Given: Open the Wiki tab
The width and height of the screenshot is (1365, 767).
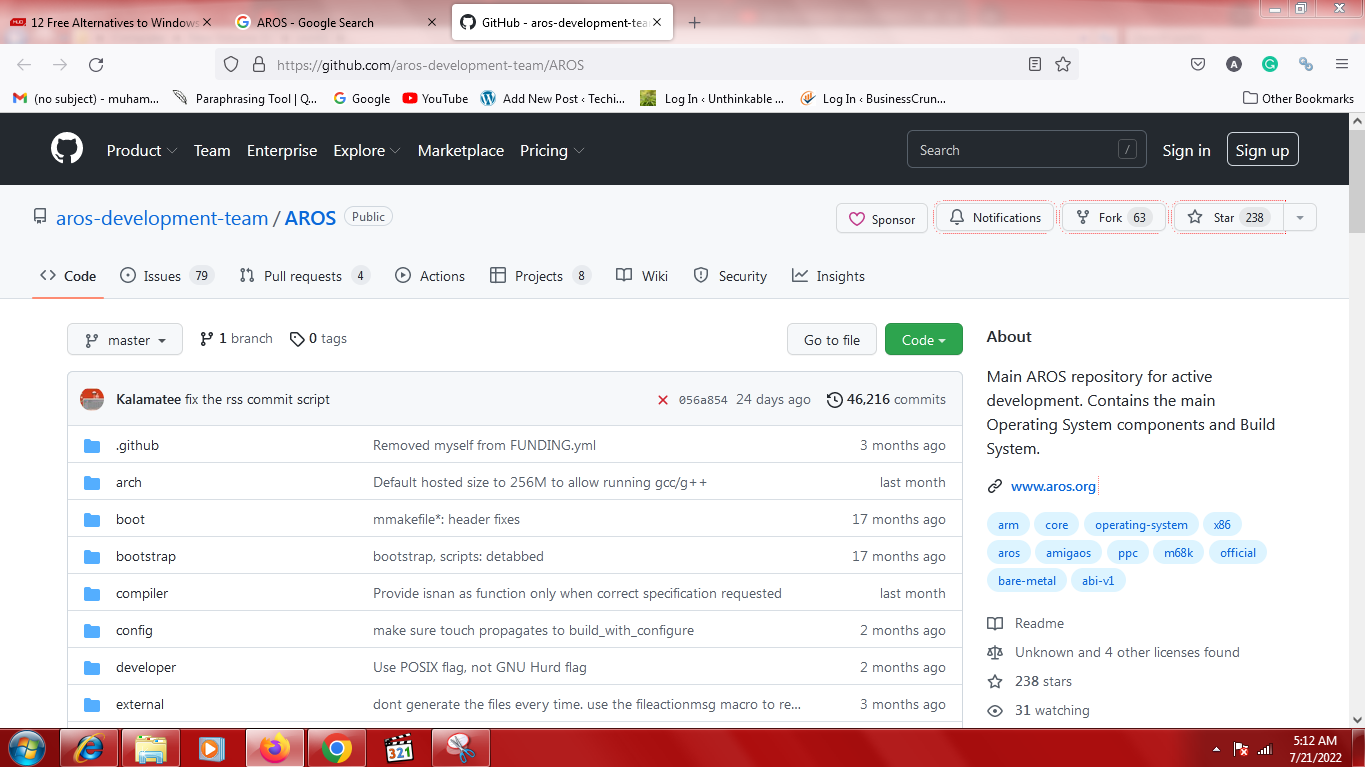Looking at the screenshot, I should coord(642,276).
